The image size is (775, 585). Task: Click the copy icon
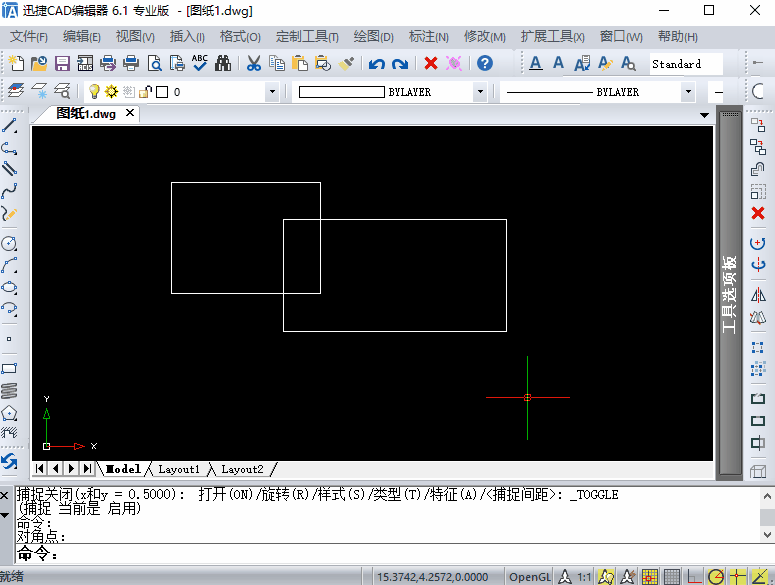[x=277, y=63]
